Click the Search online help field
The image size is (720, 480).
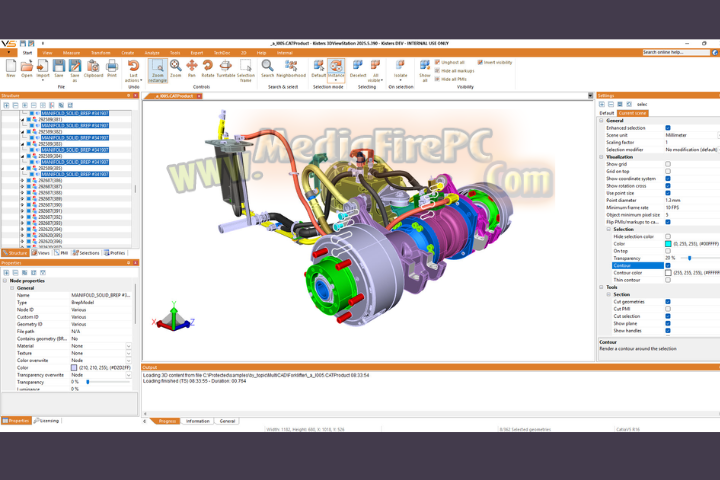pos(676,52)
